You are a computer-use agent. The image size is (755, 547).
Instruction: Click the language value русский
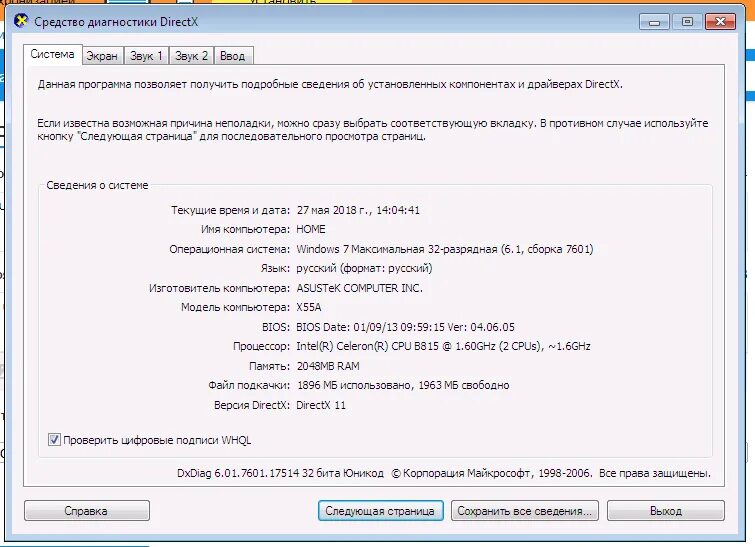click(x=364, y=268)
